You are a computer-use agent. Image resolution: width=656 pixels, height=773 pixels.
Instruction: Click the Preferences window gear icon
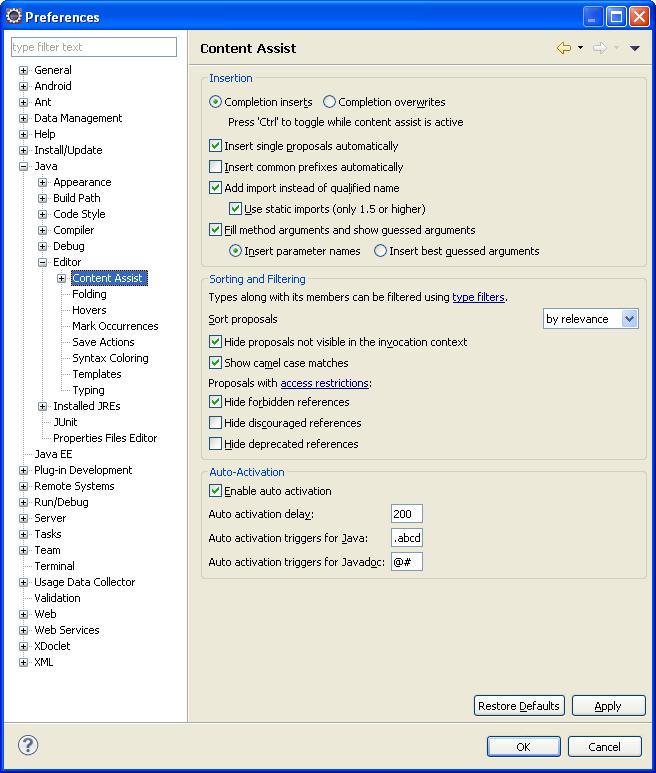[x=13, y=16]
